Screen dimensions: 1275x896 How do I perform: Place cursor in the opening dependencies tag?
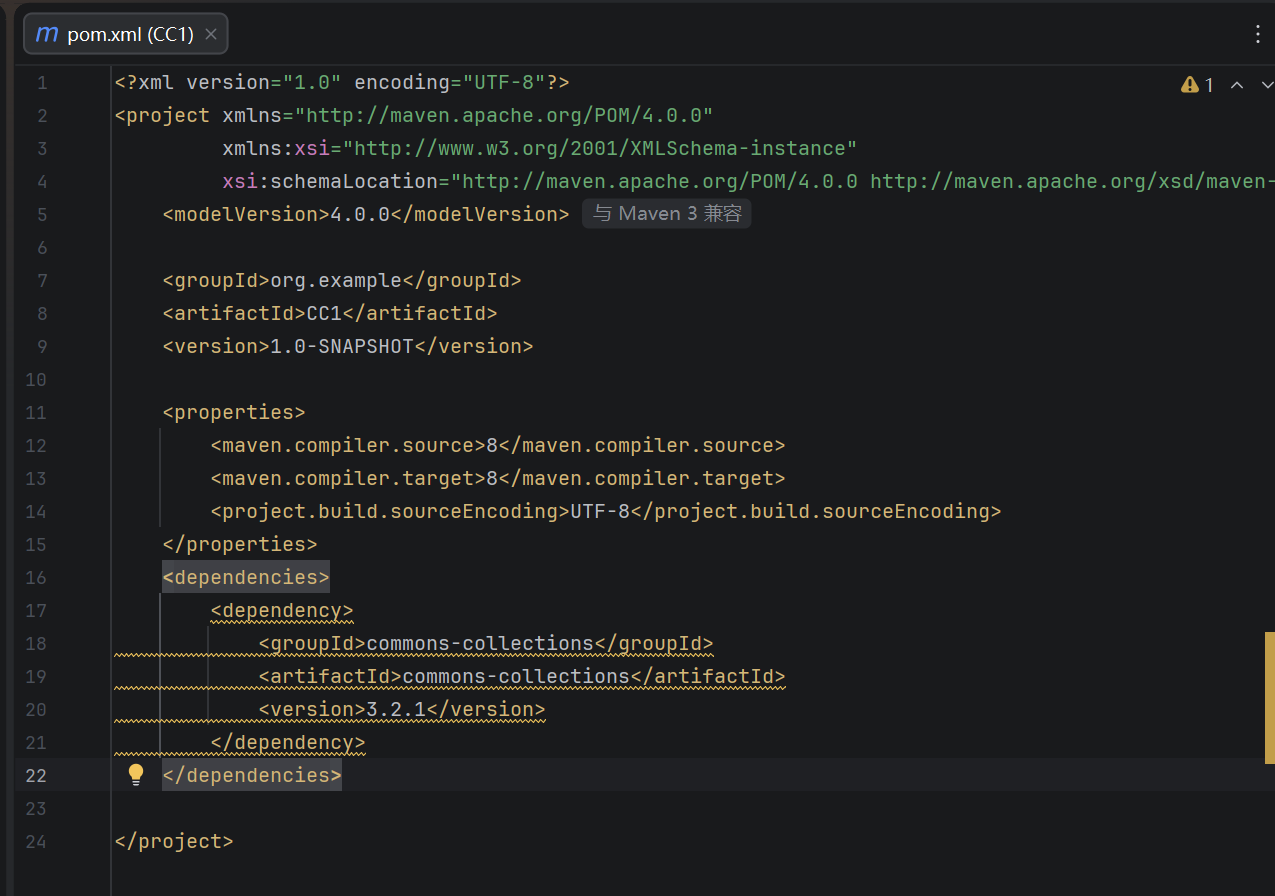click(246, 577)
